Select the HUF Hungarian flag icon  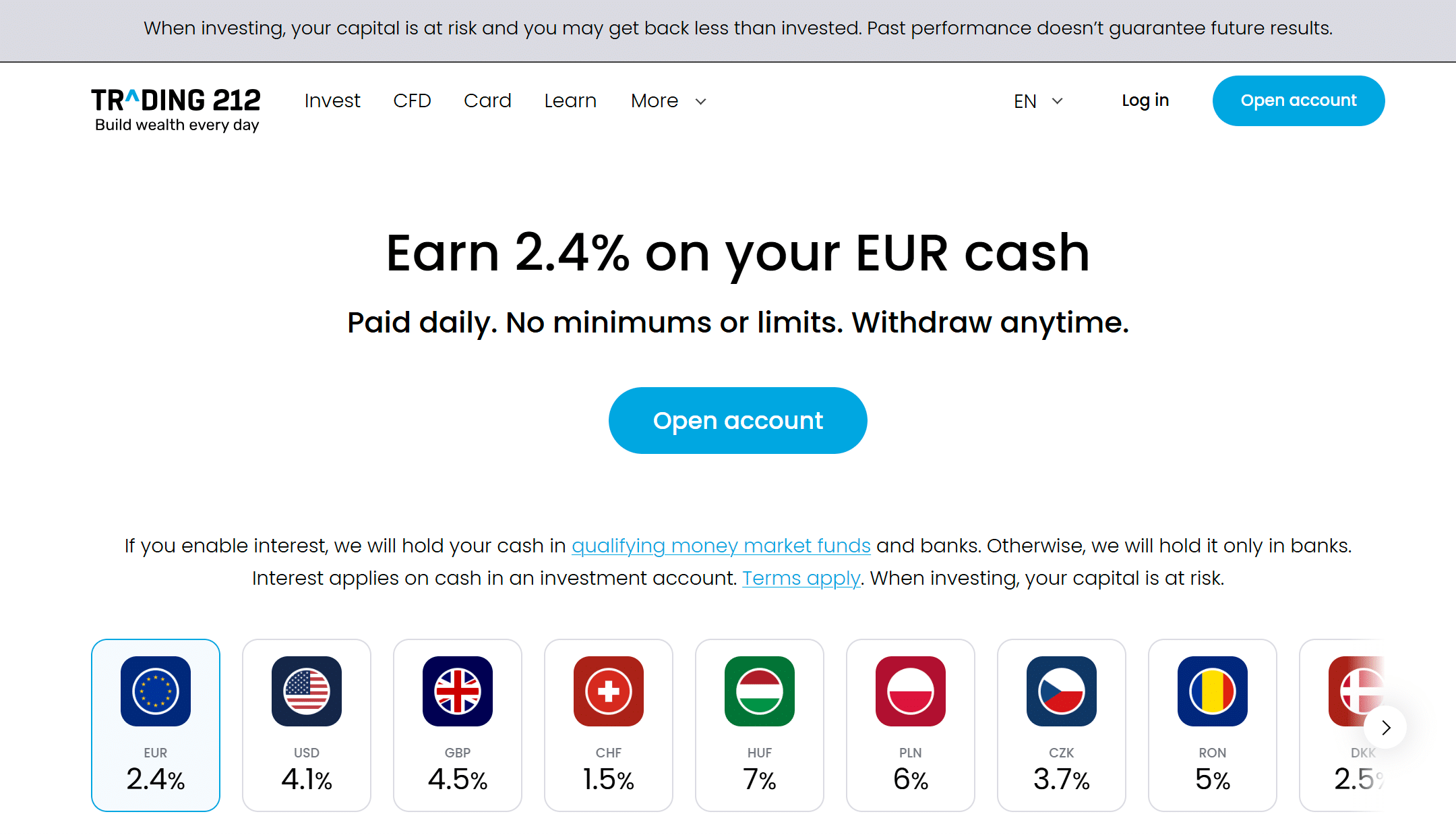click(x=760, y=691)
